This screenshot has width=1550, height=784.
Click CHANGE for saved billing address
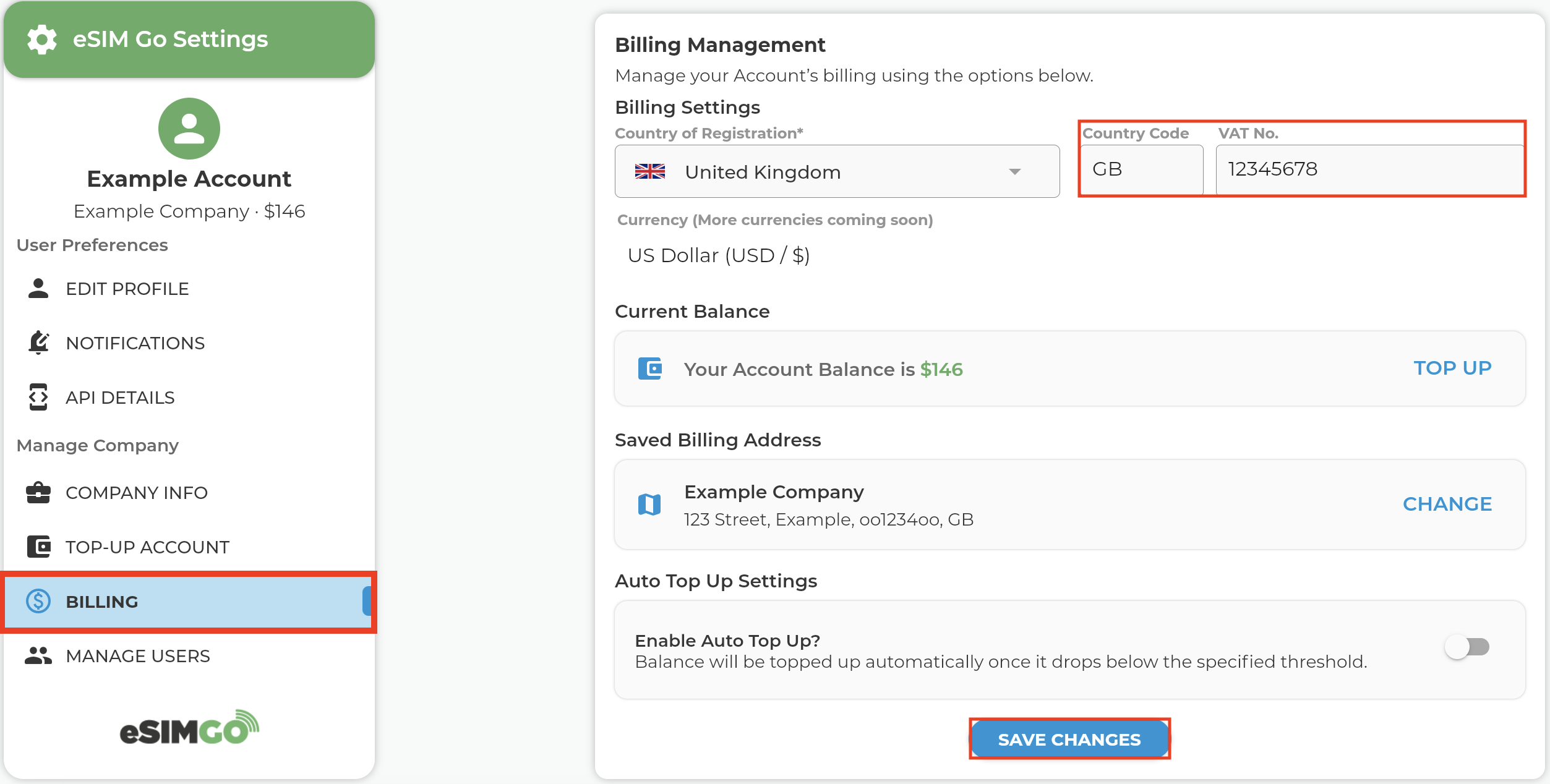tap(1447, 504)
